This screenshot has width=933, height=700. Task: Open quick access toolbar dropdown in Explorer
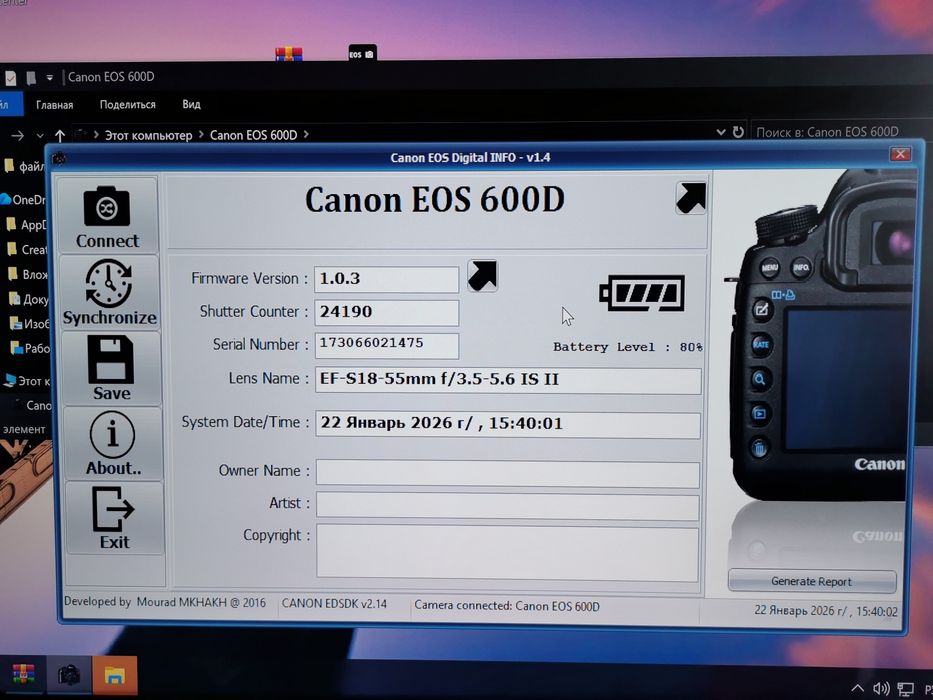[x=49, y=77]
